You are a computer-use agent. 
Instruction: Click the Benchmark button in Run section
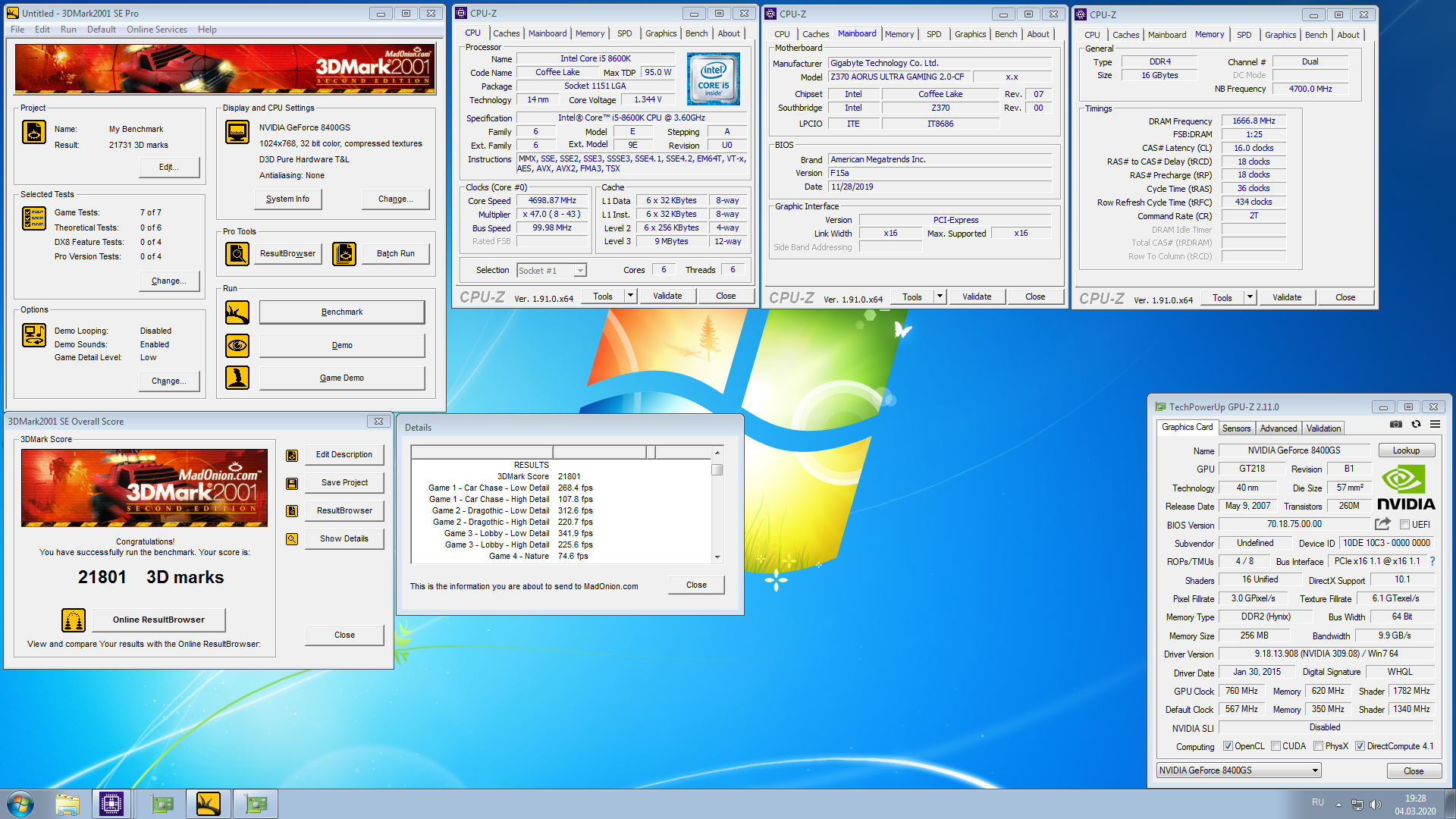pos(342,312)
